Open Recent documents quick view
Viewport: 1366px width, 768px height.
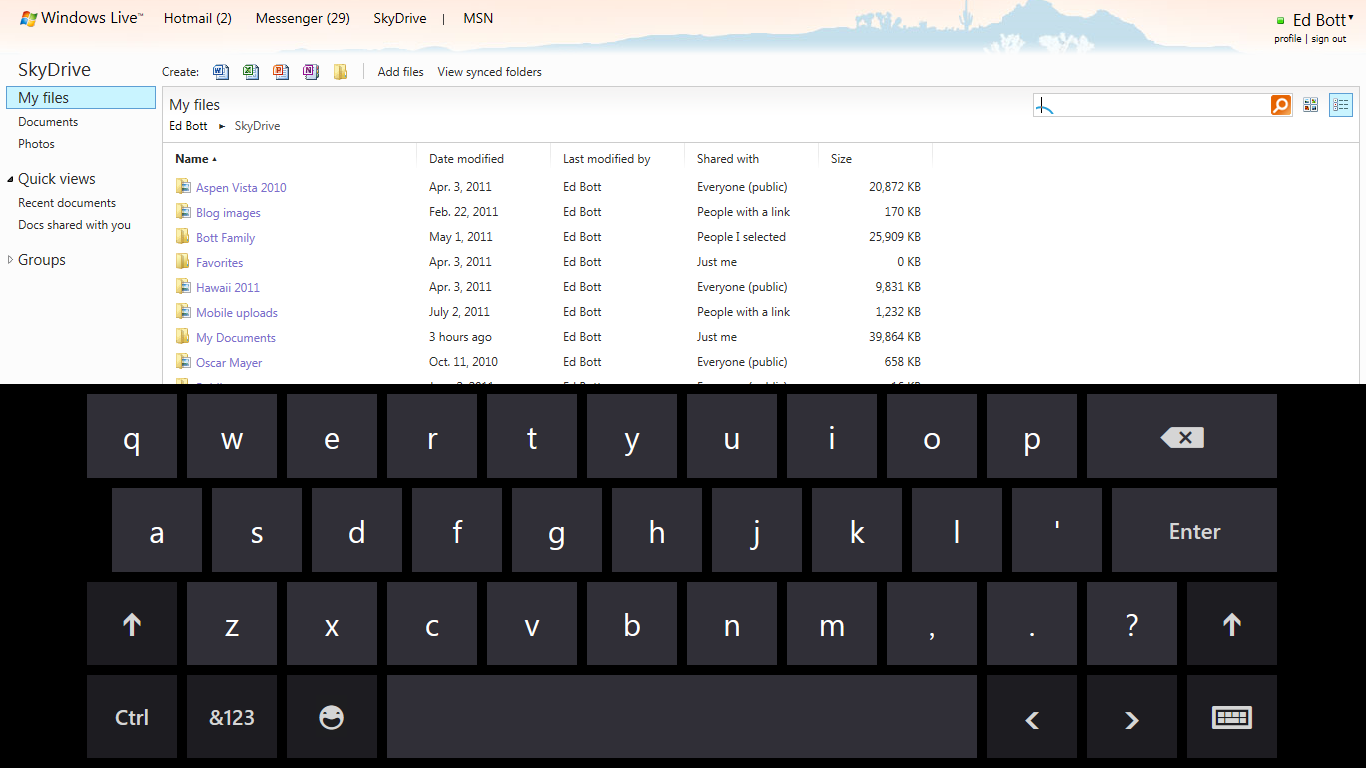point(67,203)
